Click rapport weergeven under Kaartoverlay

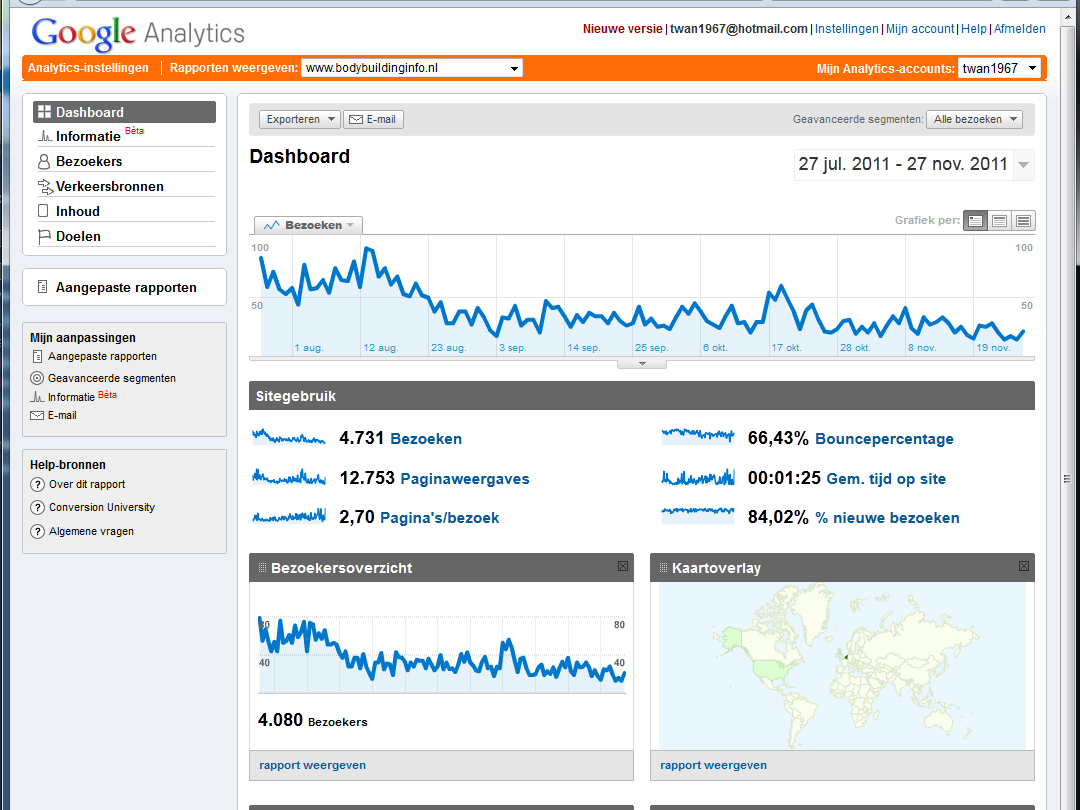(x=714, y=765)
